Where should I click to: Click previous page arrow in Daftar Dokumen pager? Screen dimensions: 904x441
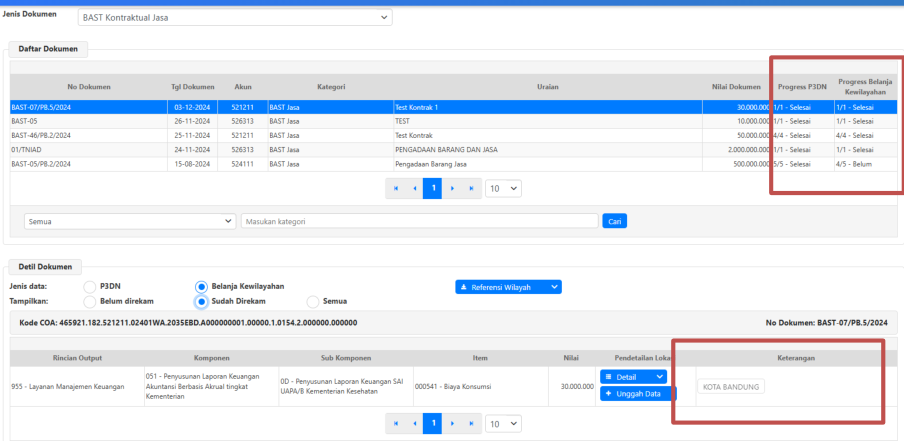(x=414, y=188)
